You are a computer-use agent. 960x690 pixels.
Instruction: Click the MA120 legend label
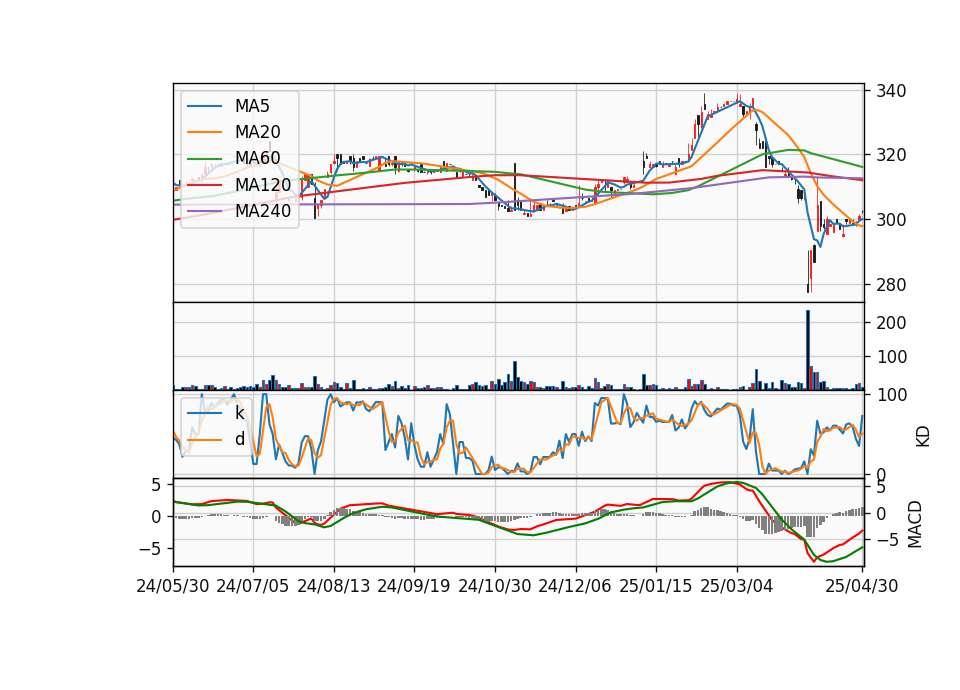(x=263, y=185)
